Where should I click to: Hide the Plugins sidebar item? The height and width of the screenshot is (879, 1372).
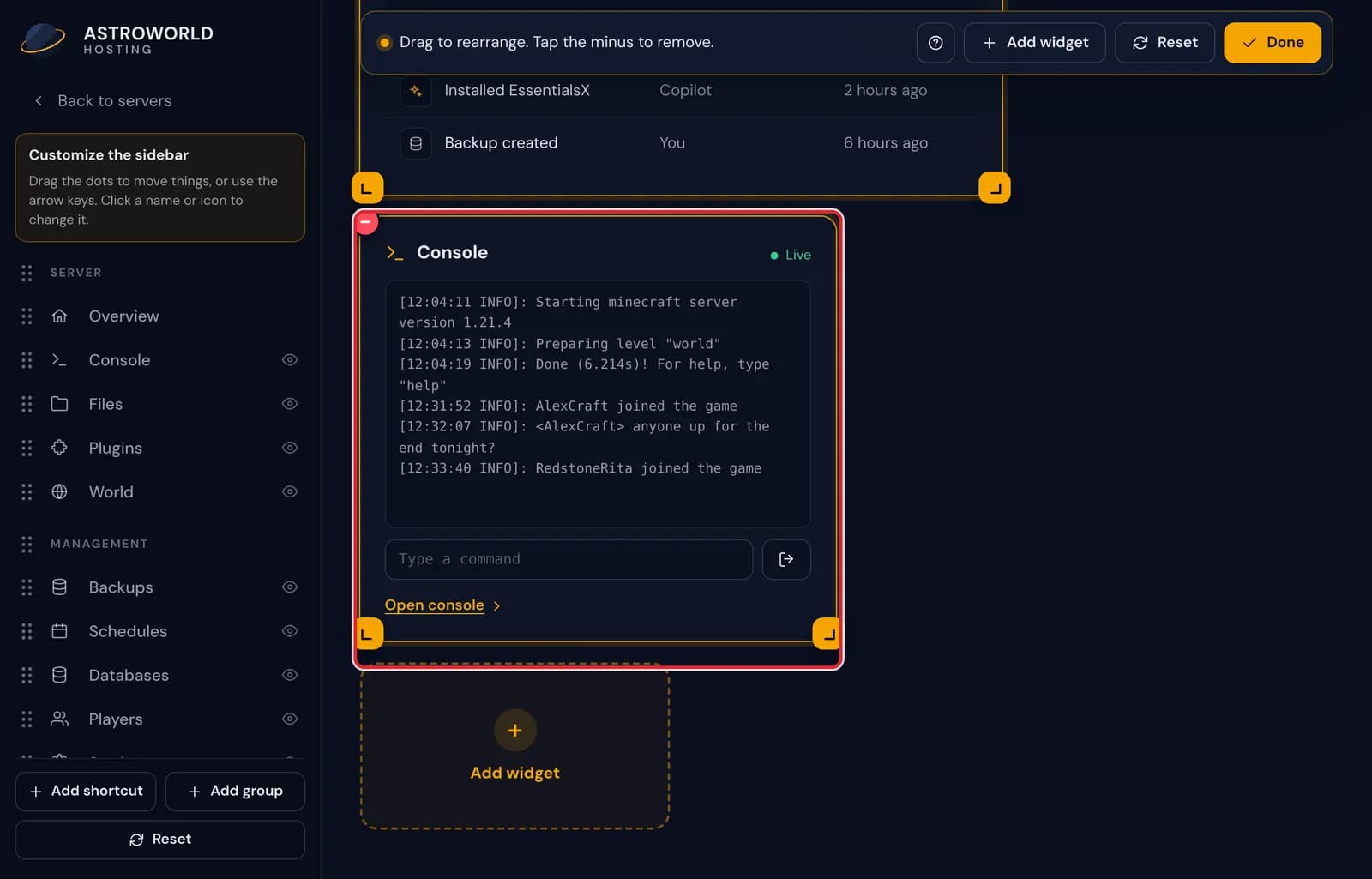click(x=290, y=448)
